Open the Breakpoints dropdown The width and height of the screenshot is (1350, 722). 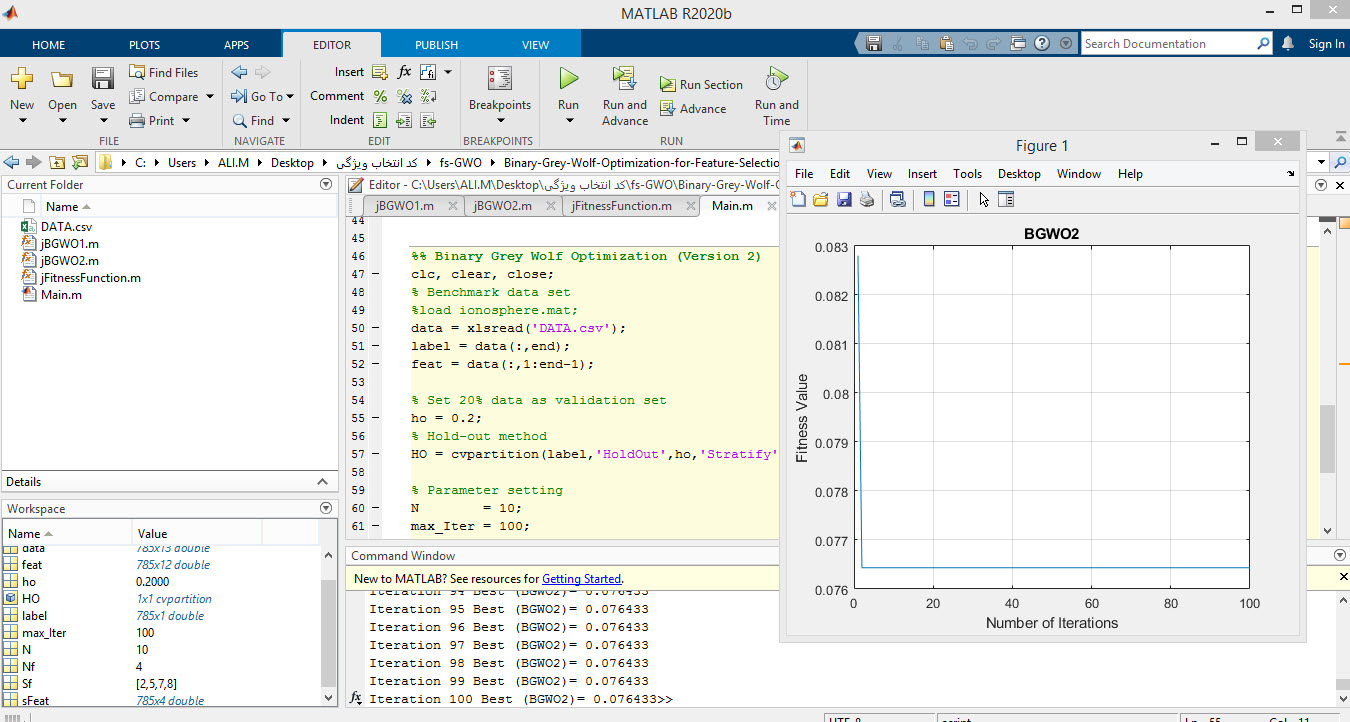tap(500, 121)
